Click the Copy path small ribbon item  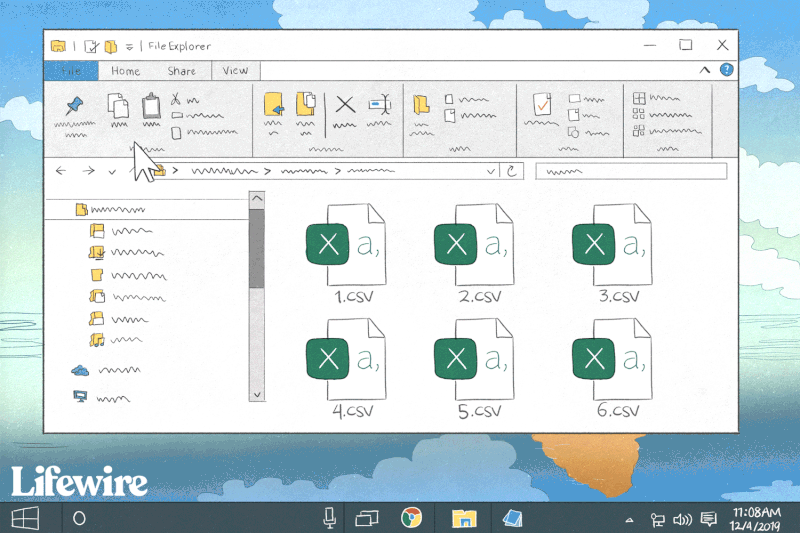197,116
